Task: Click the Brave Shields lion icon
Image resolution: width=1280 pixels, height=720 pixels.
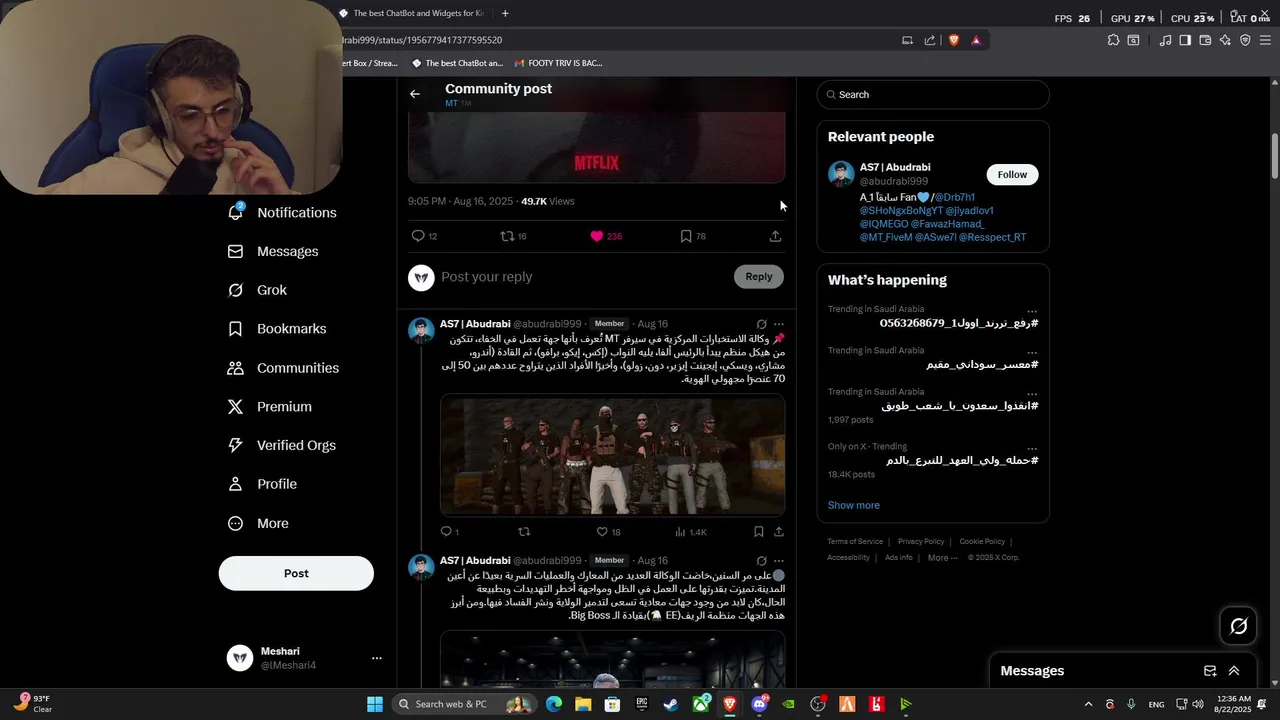Action: click(953, 40)
